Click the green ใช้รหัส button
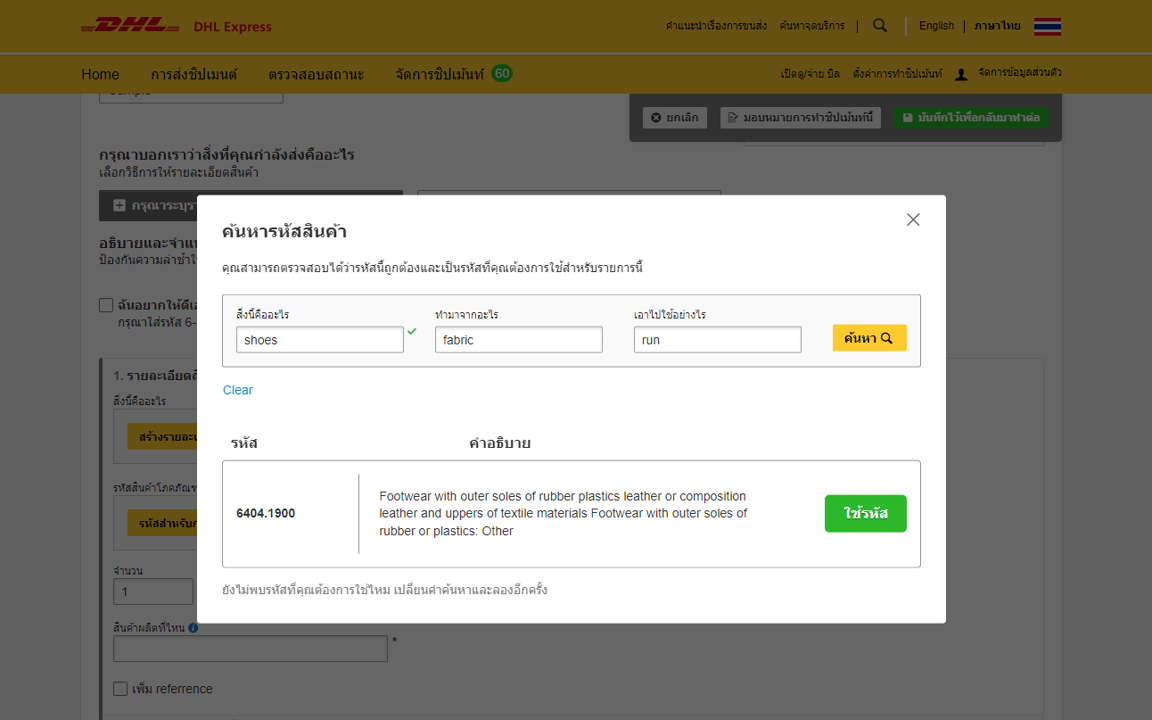 [x=865, y=514]
